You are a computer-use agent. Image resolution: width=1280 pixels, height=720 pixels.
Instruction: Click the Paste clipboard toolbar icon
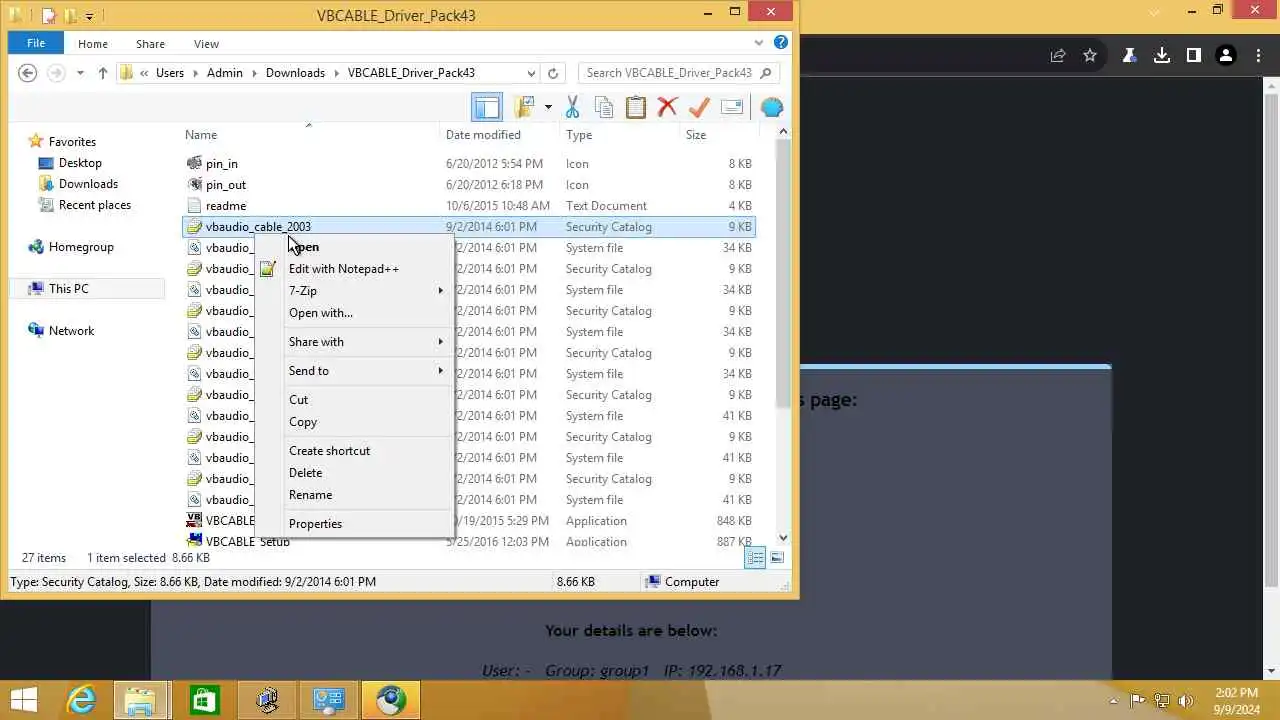(636, 107)
